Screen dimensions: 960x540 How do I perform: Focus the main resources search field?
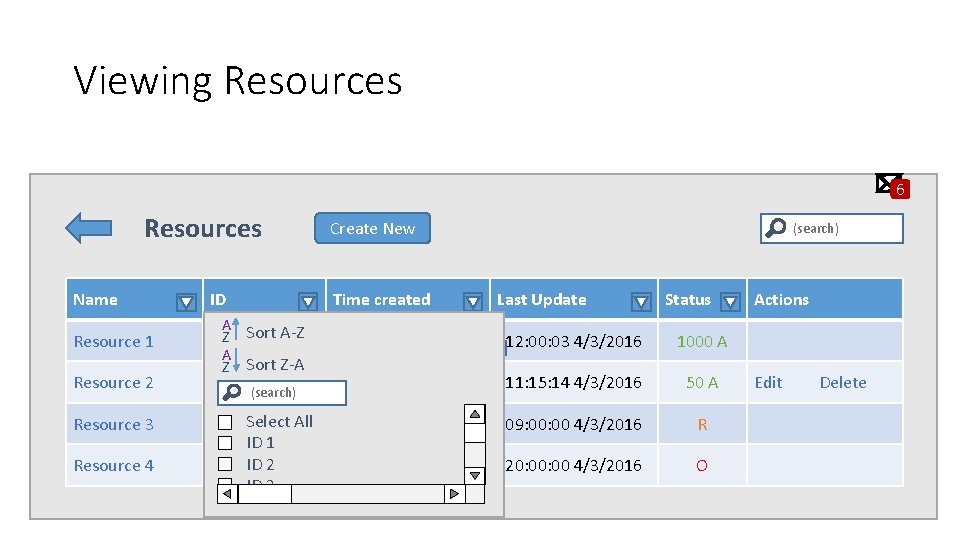(x=845, y=229)
